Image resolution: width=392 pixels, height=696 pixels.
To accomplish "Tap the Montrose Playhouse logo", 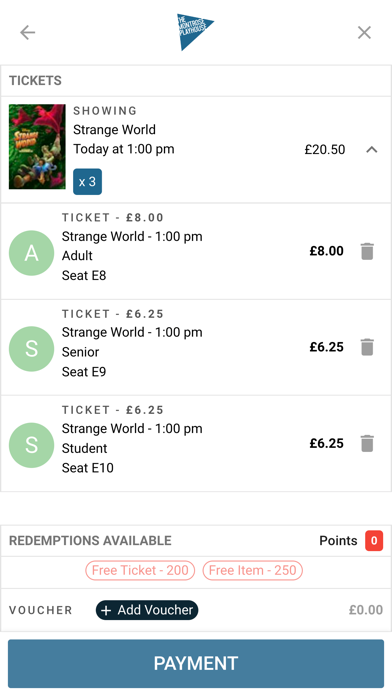I will (195, 32).
